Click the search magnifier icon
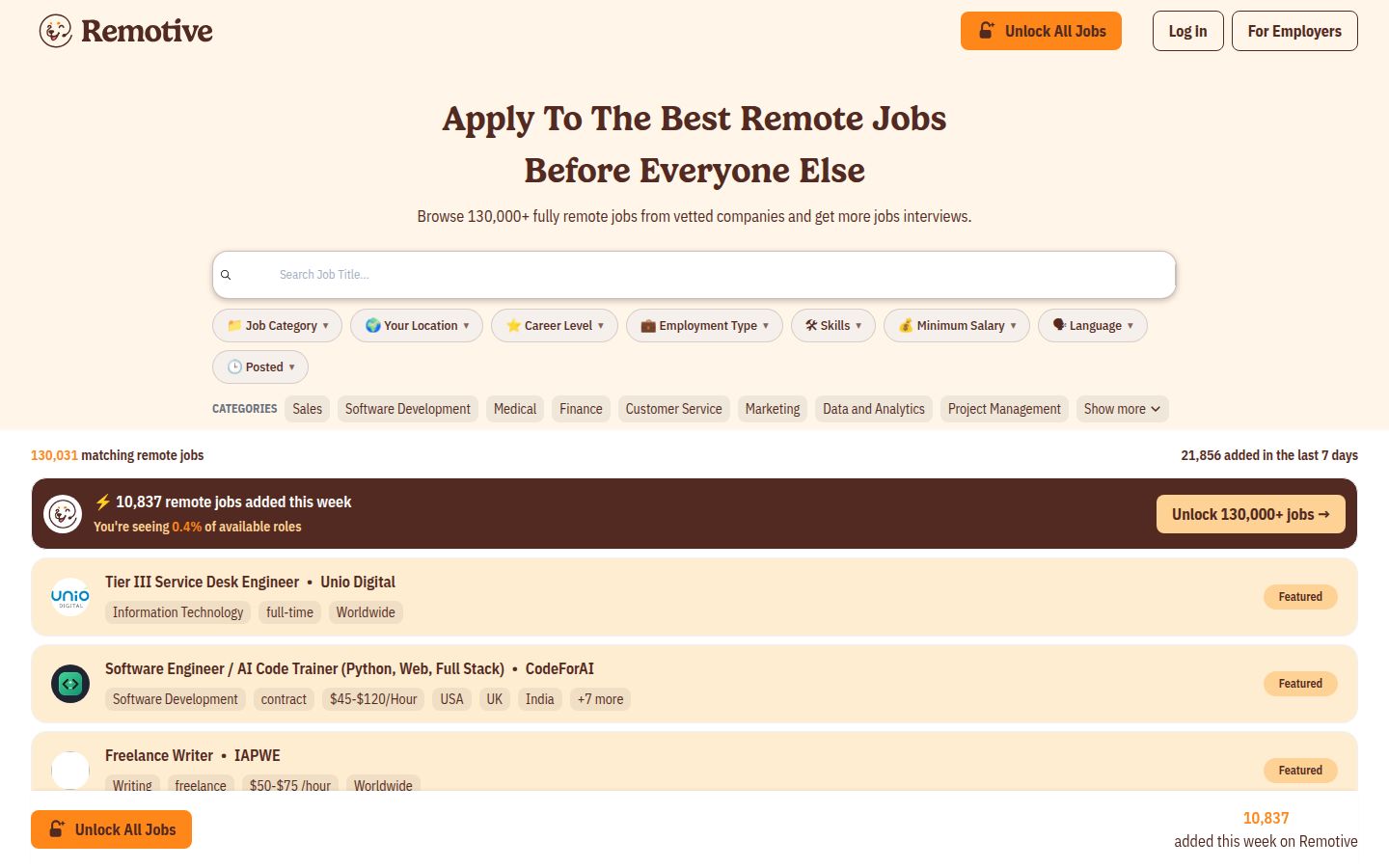Screen dimensions: 1389x868 pyautogui.click(x=226, y=275)
